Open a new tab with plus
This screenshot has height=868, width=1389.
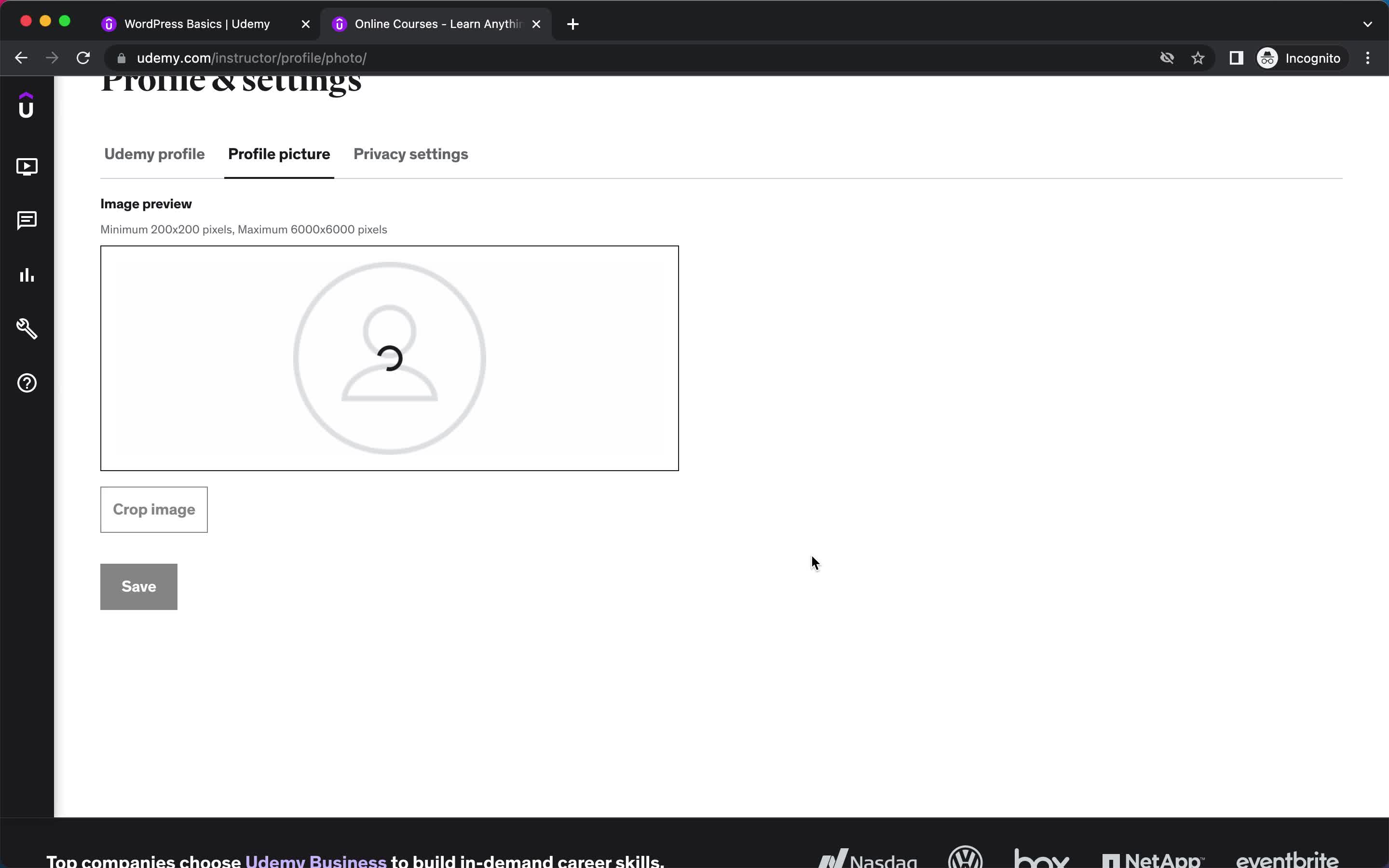[573, 24]
